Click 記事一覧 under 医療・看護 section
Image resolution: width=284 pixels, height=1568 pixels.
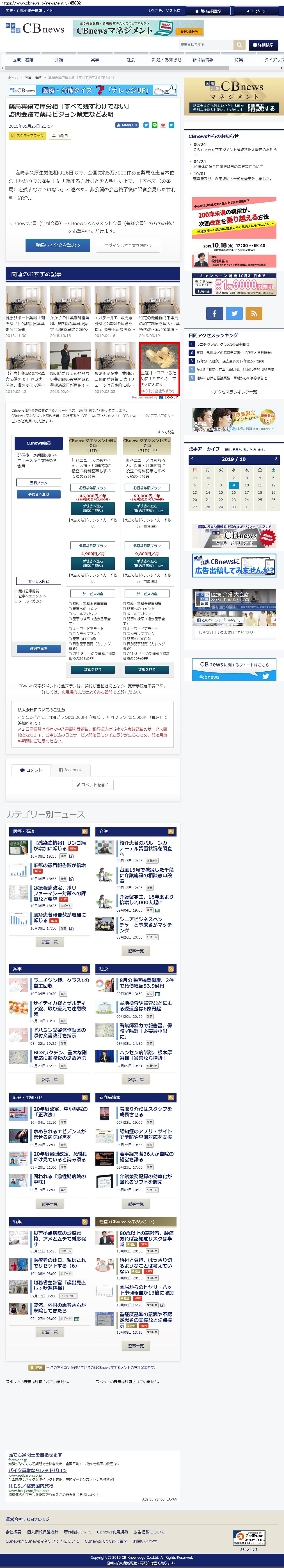(49, 942)
